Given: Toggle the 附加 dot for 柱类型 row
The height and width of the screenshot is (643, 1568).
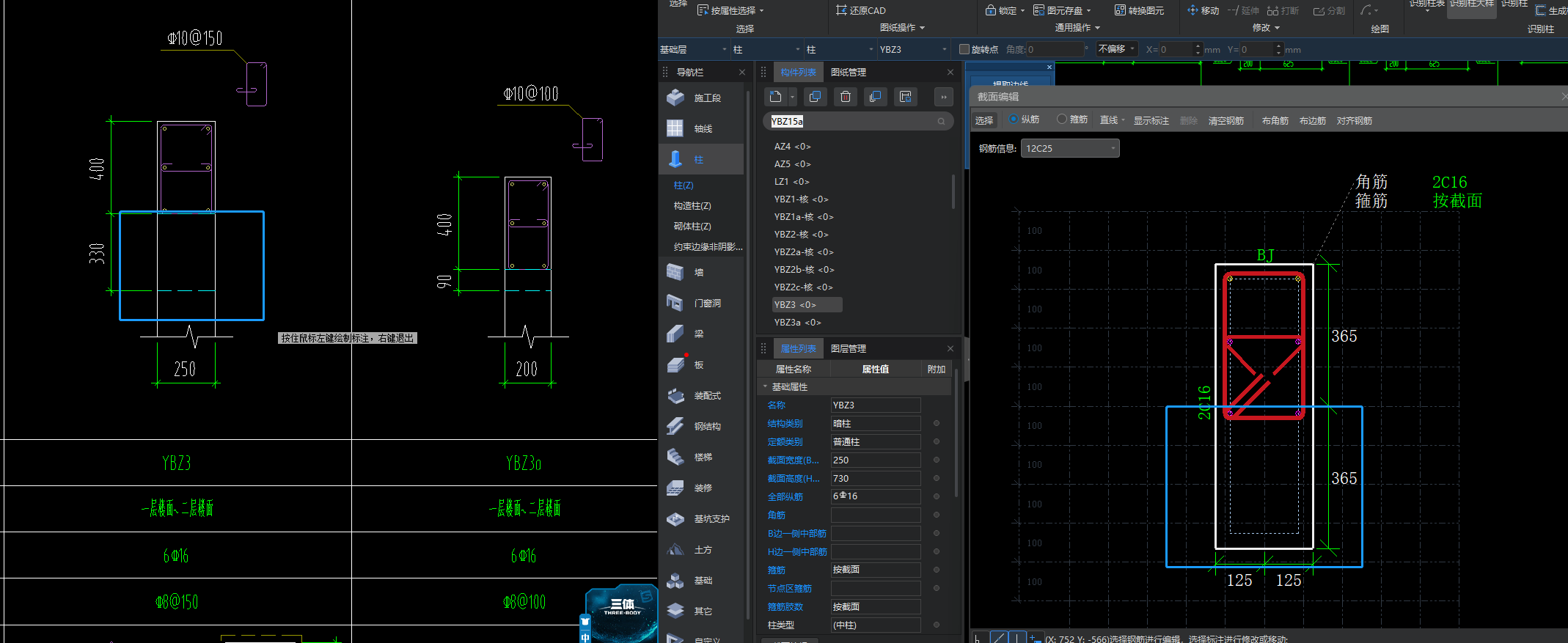Looking at the screenshot, I should 937,625.
